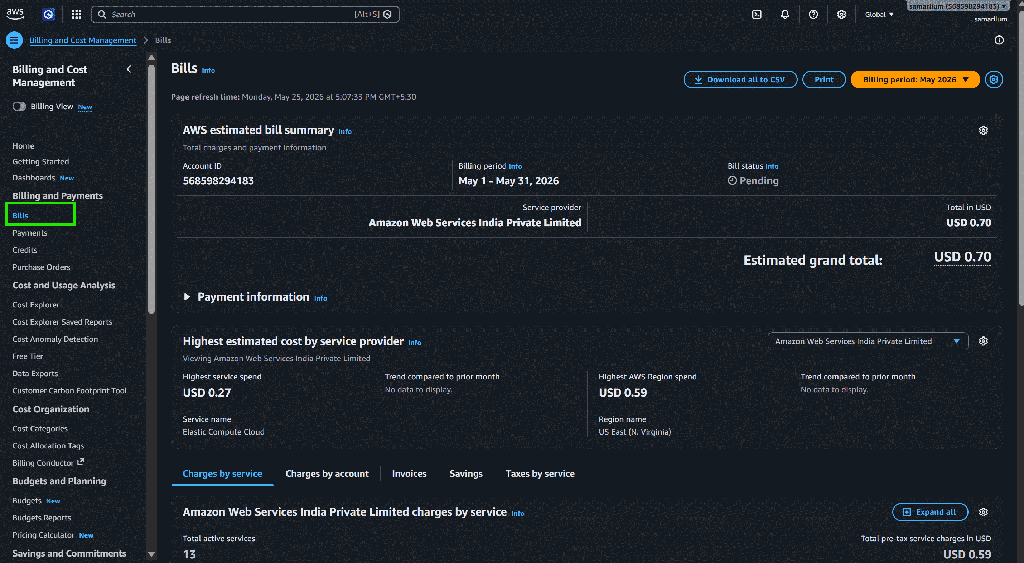Expand all charges by service
The image size is (1024, 563).
coord(929,512)
